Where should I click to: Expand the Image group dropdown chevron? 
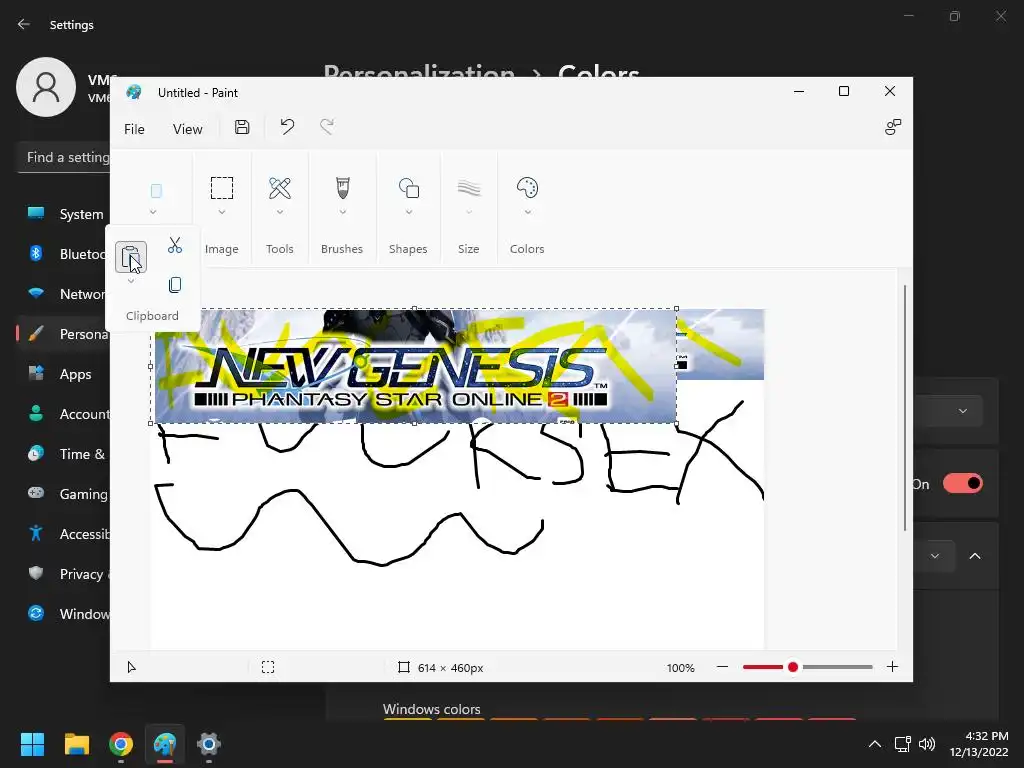(x=222, y=212)
